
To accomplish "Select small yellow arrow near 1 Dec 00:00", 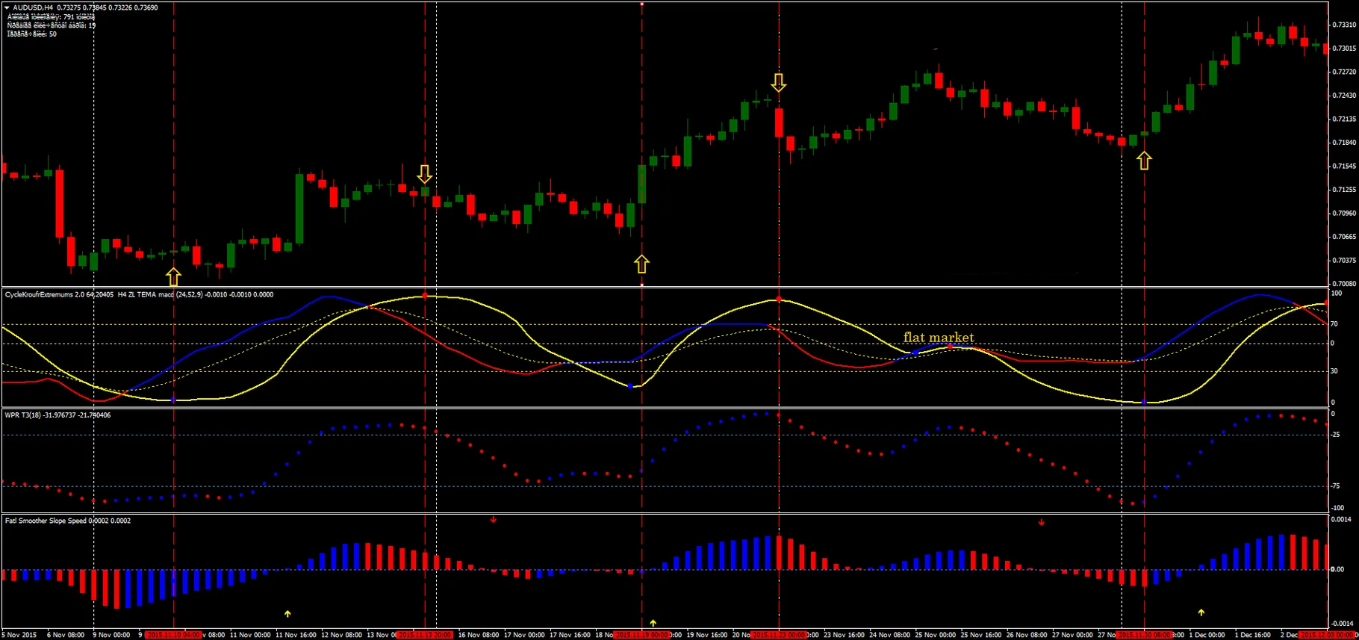I will [x=1201, y=612].
